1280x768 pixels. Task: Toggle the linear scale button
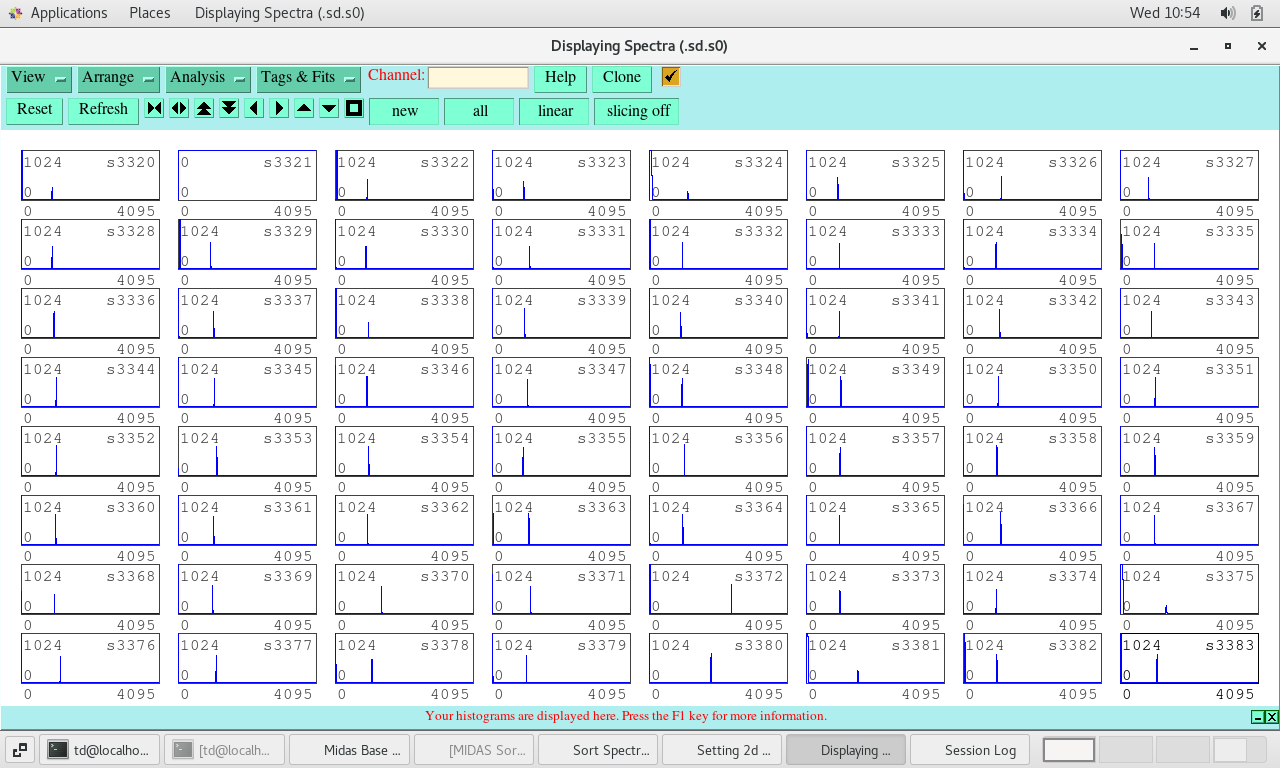(x=554, y=111)
